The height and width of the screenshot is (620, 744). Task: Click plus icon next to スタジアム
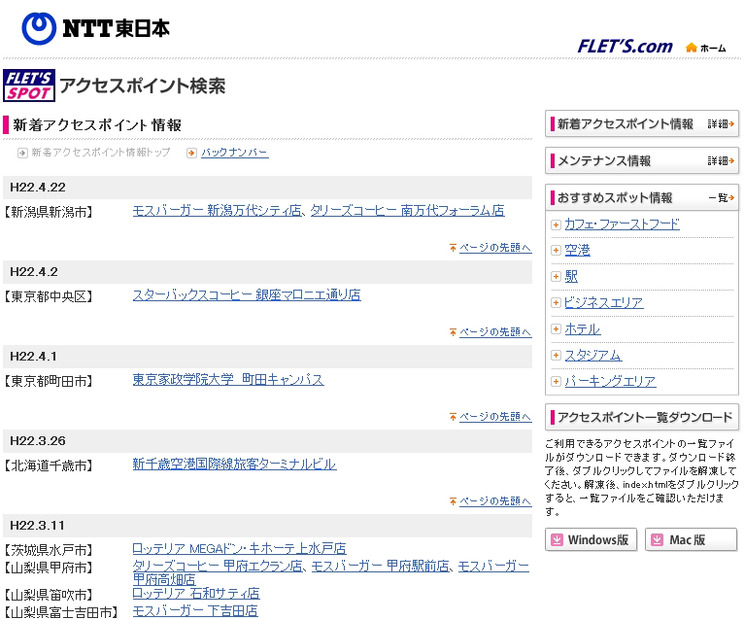[x=556, y=355]
